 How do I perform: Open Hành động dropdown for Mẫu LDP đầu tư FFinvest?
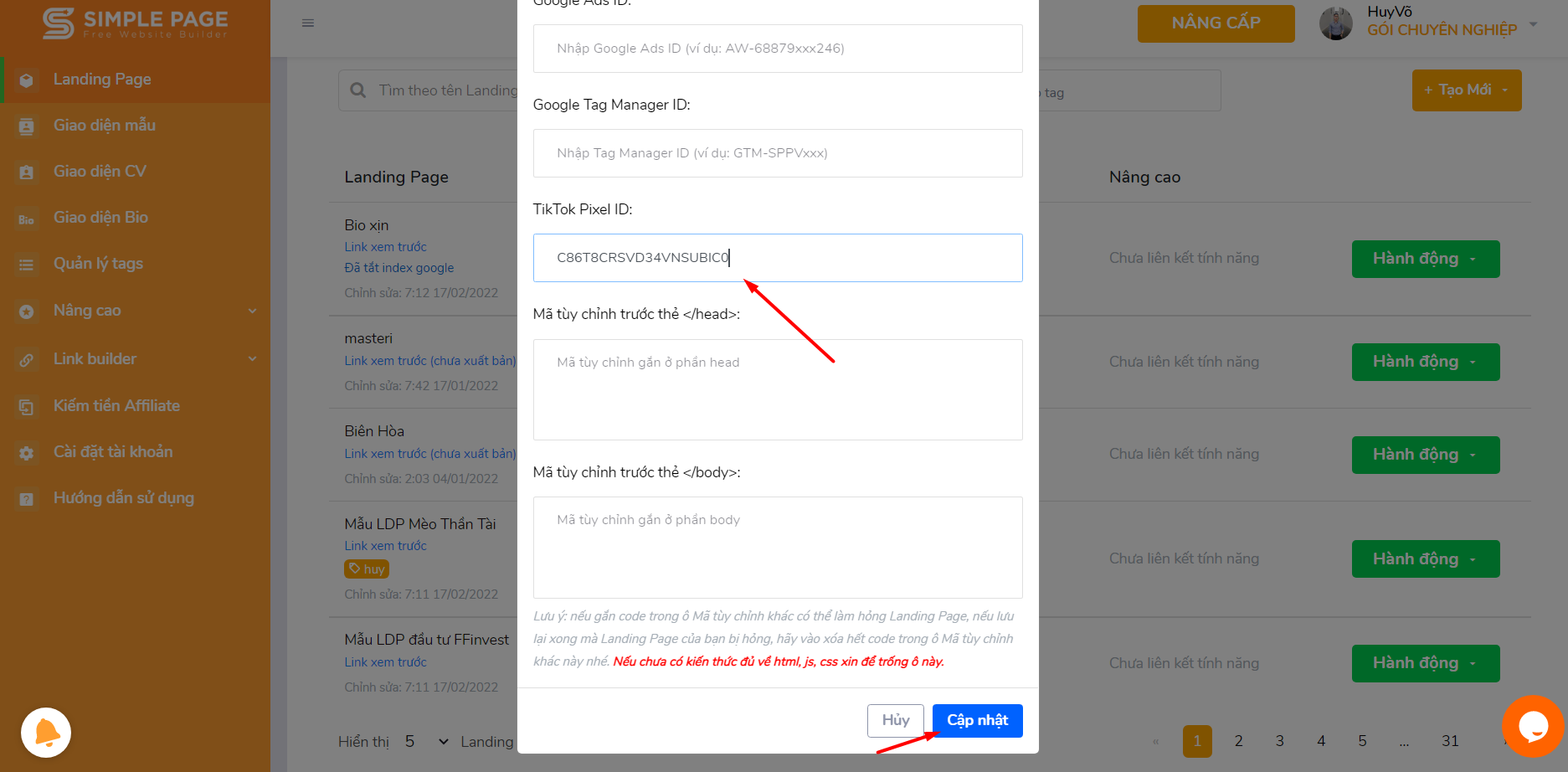pos(1426,663)
